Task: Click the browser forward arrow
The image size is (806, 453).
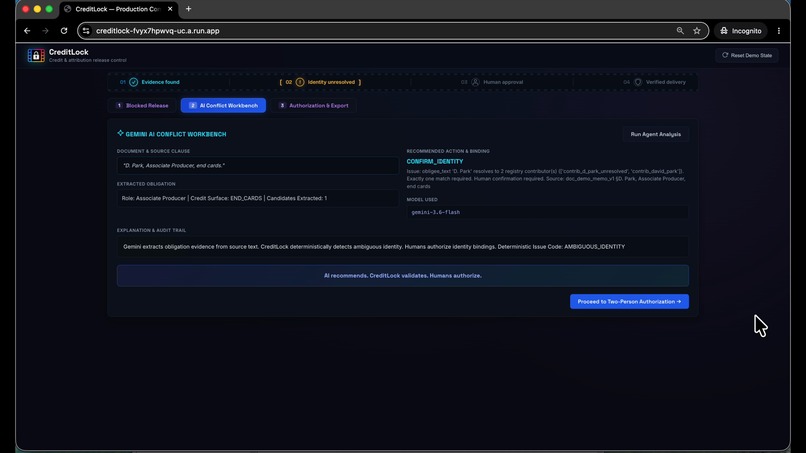Action: click(45, 31)
